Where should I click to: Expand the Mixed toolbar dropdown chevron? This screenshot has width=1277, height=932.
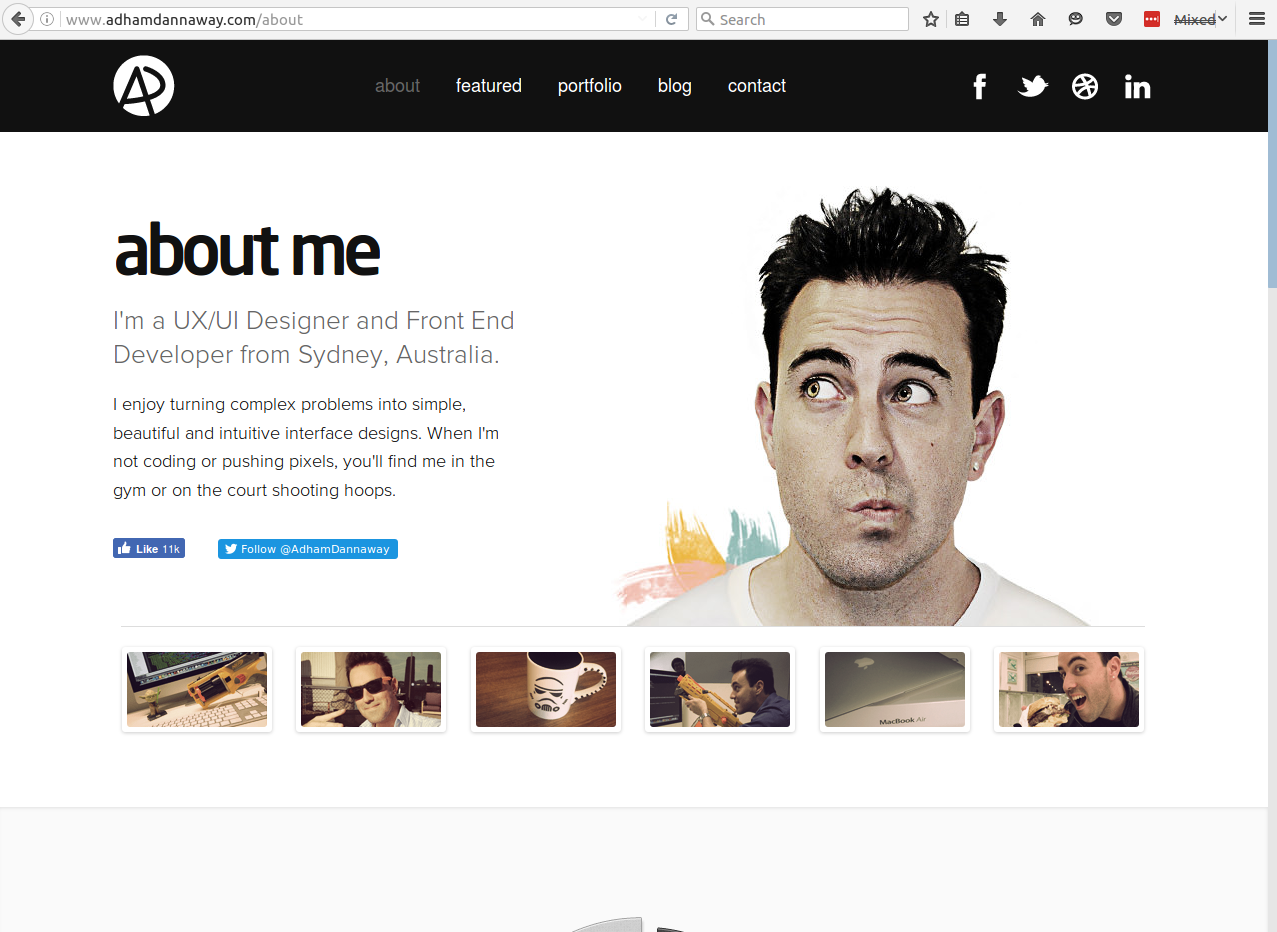(x=1223, y=19)
